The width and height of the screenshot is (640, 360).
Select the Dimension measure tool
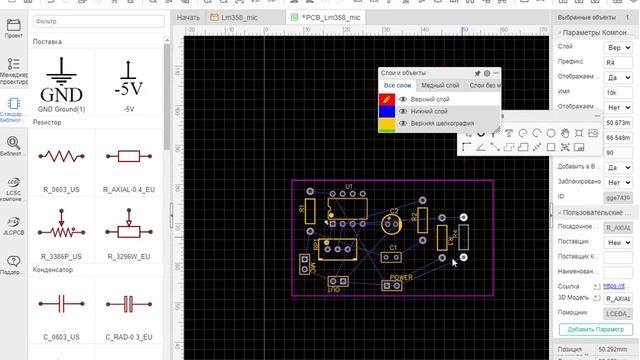[x=537, y=147]
